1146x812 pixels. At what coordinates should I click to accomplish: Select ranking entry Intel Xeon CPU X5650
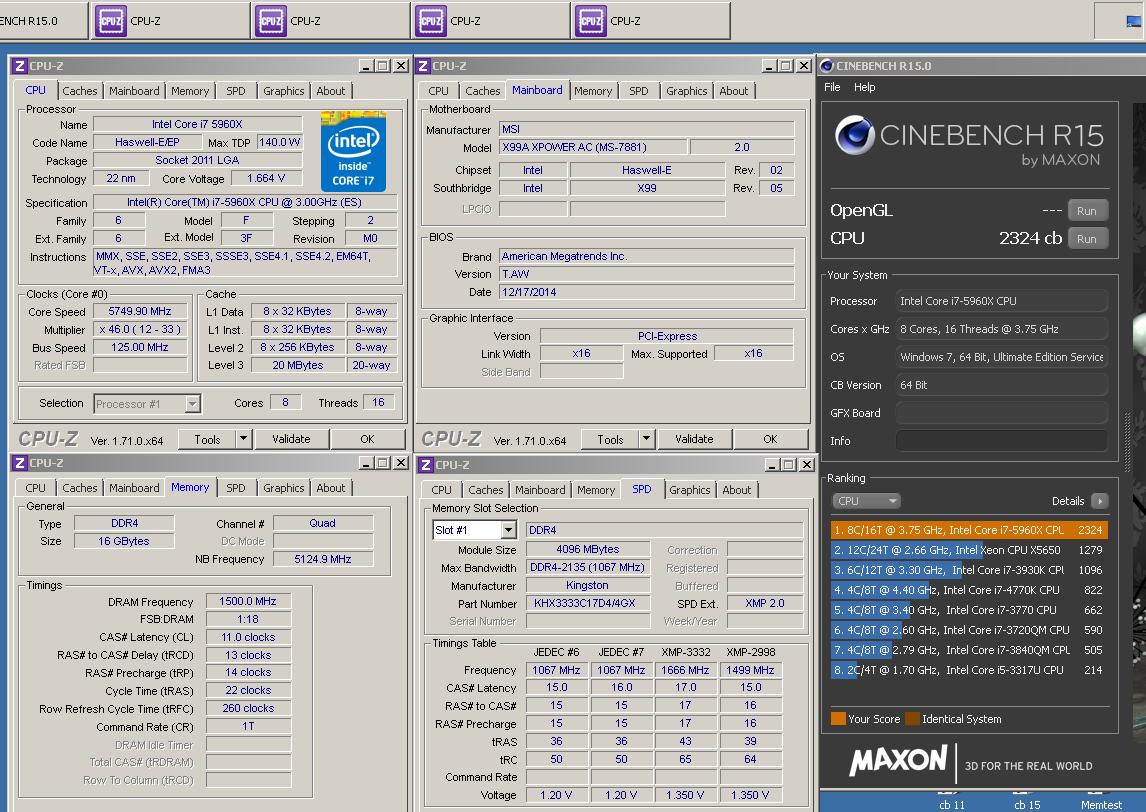pos(969,550)
